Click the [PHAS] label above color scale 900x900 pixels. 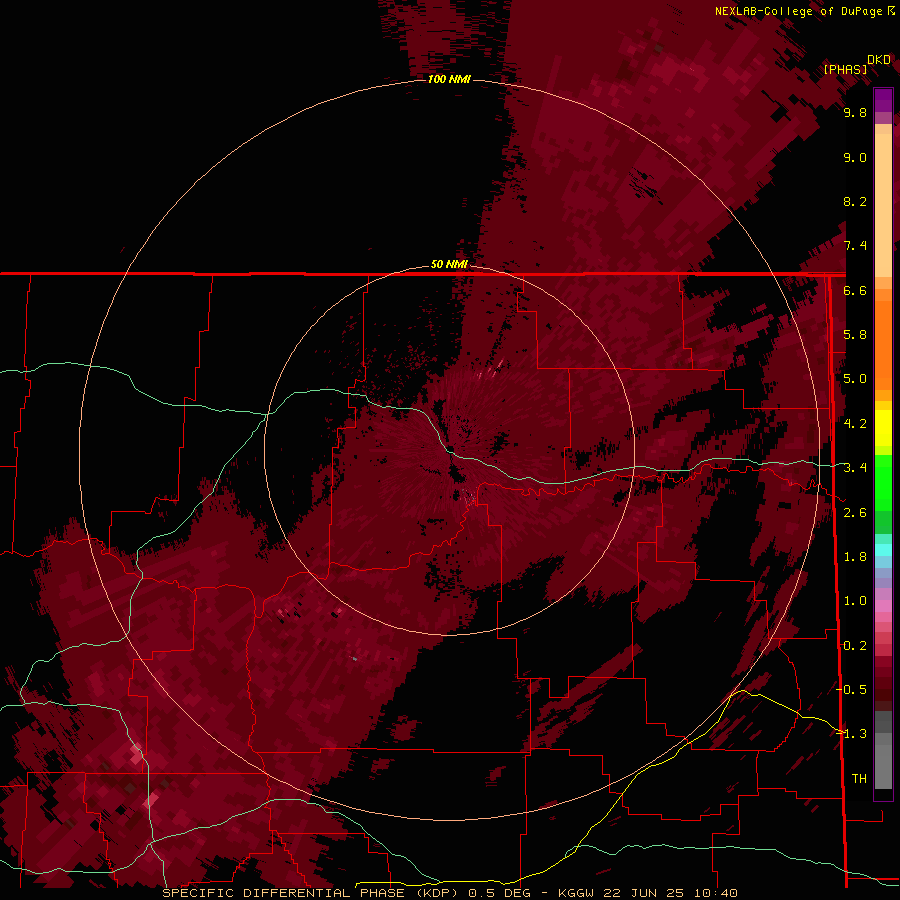pos(845,69)
